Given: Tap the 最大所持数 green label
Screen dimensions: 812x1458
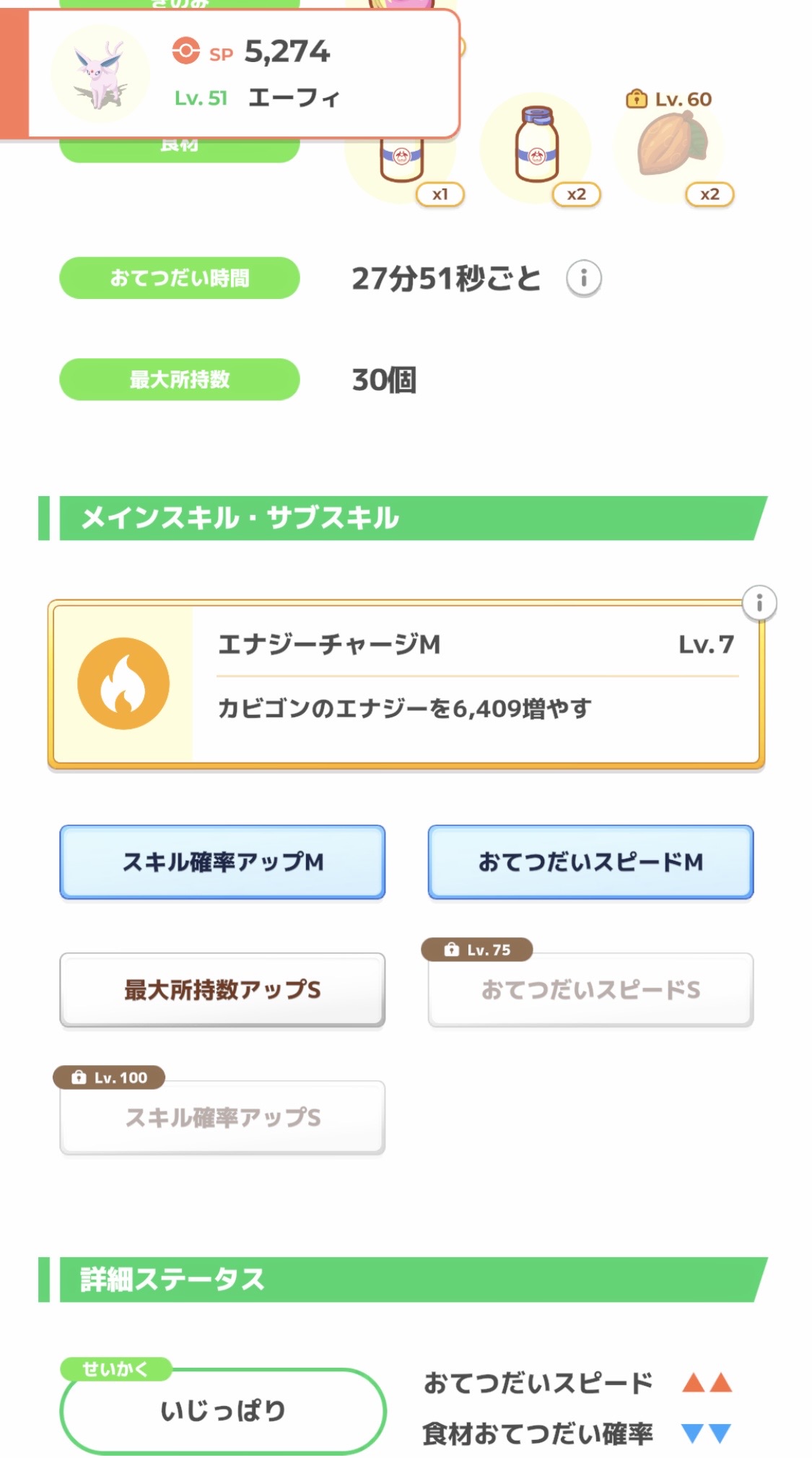Looking at the screenshot, I should tap(179, 379).
